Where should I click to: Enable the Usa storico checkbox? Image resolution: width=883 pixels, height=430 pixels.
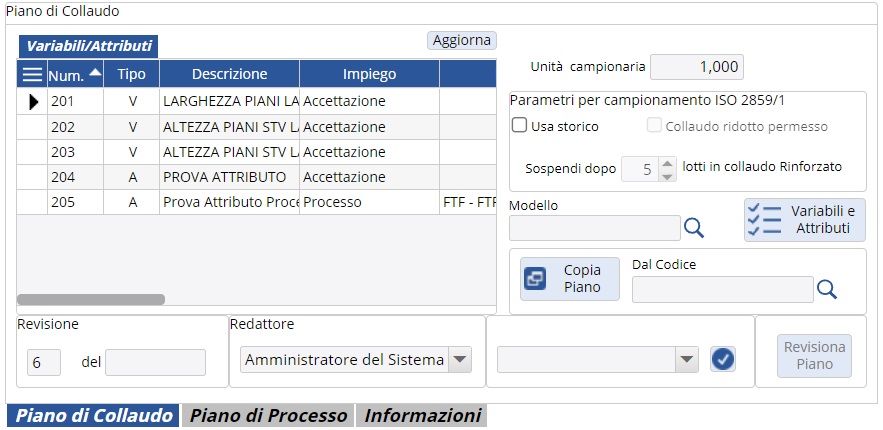point(520,126)
